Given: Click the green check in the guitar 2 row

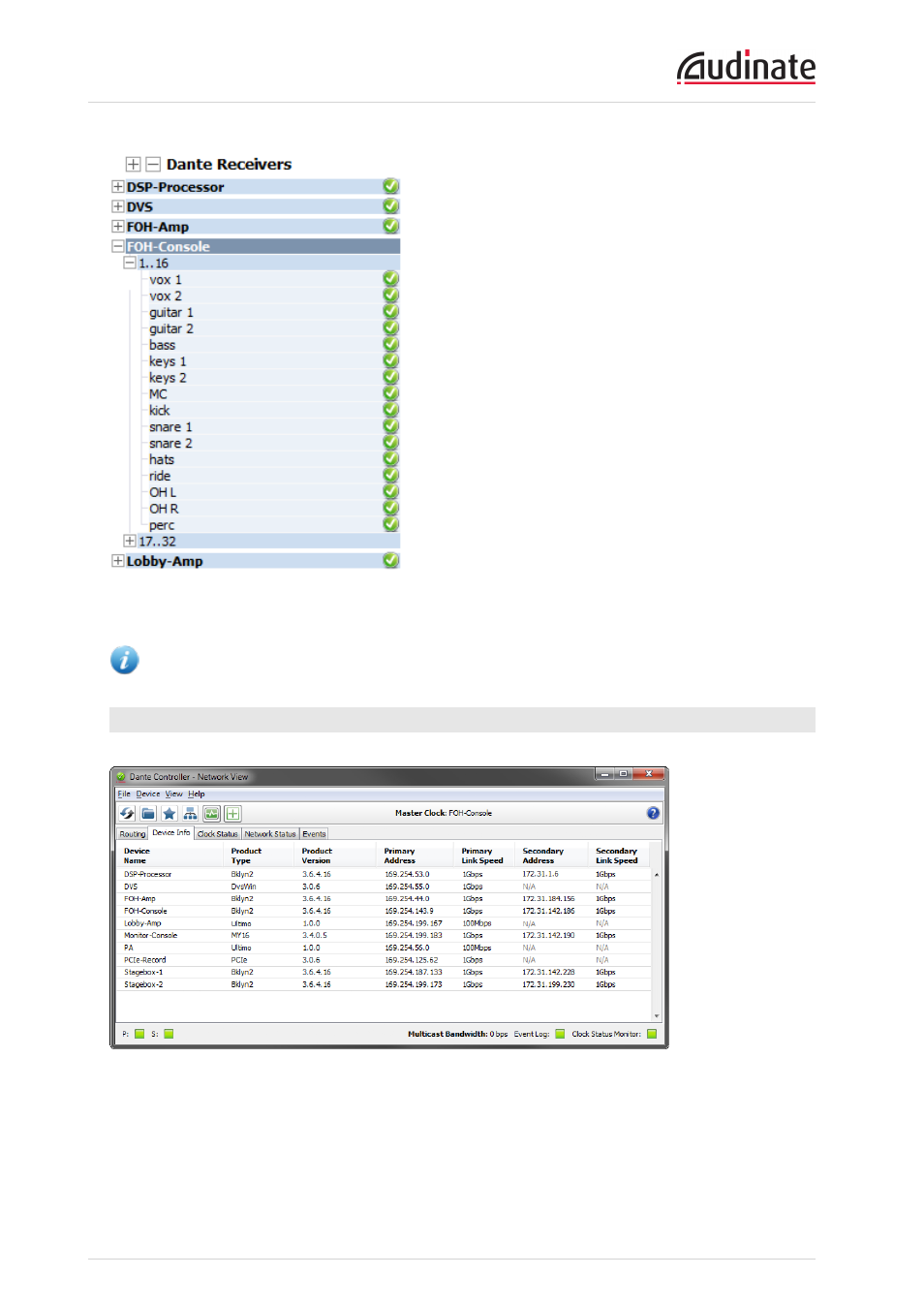Looking at the screenshot, I should [390, 328].
